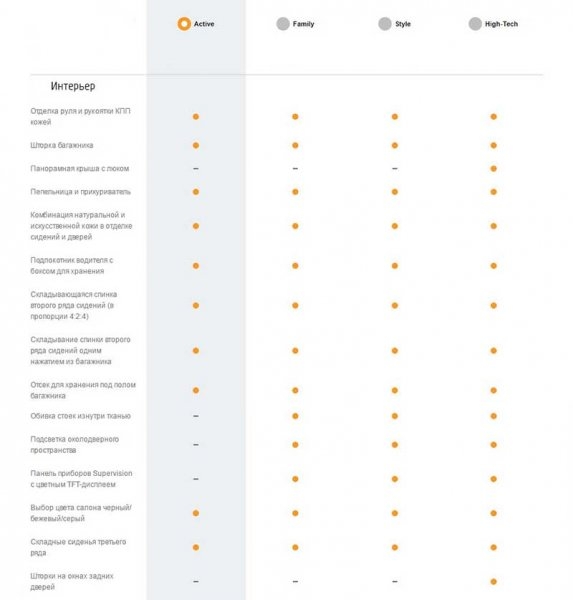Select the Family trim radio button
Screen dimensions: 573x600
283,24
